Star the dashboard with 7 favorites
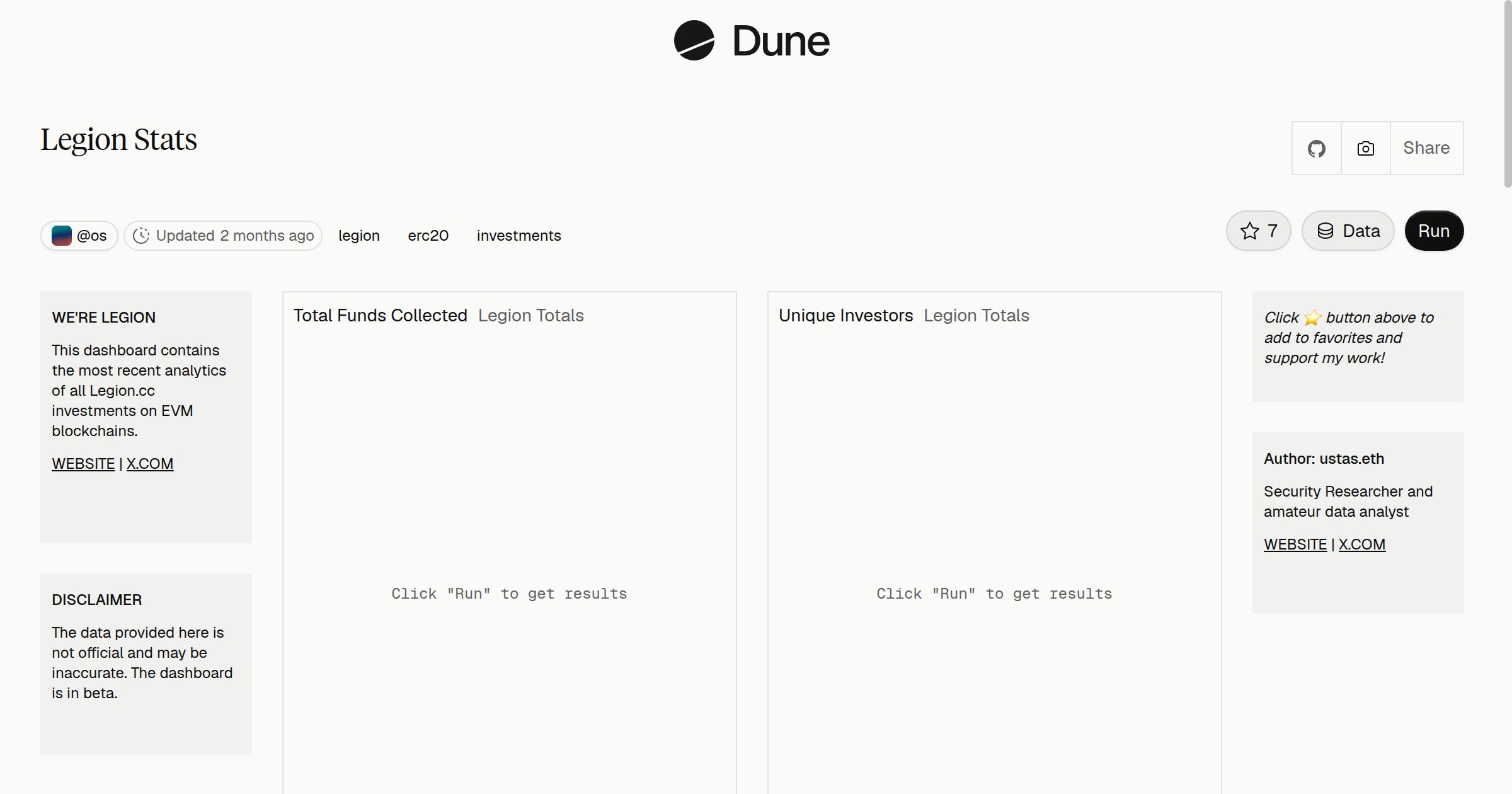The width and height of the screenshot is (1512, 794). (x=1258, y=231)
